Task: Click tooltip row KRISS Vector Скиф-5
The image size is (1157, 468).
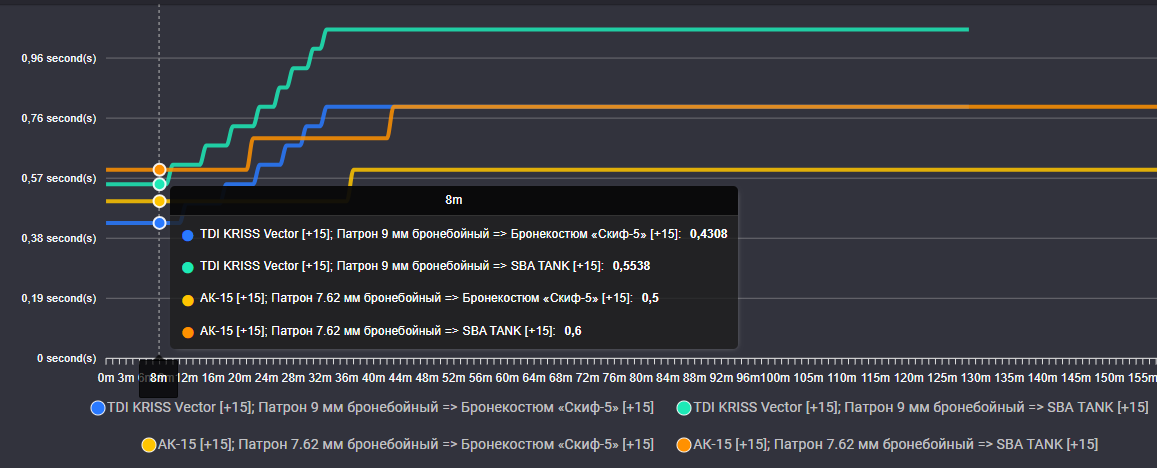Action: pos(454,234)
